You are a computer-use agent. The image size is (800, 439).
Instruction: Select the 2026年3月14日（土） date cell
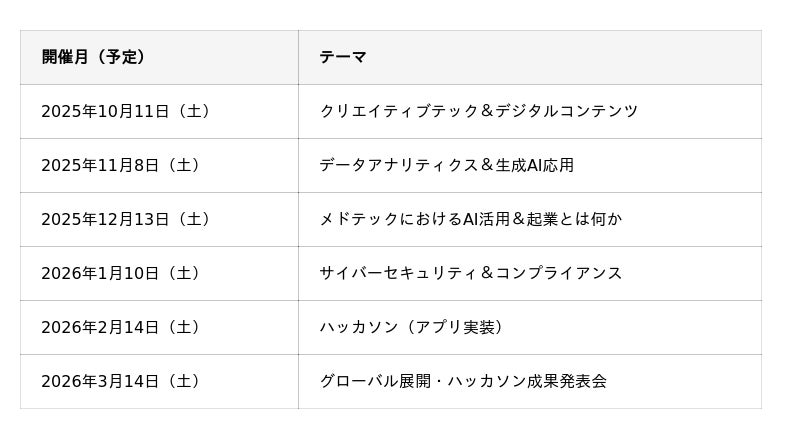121,381
